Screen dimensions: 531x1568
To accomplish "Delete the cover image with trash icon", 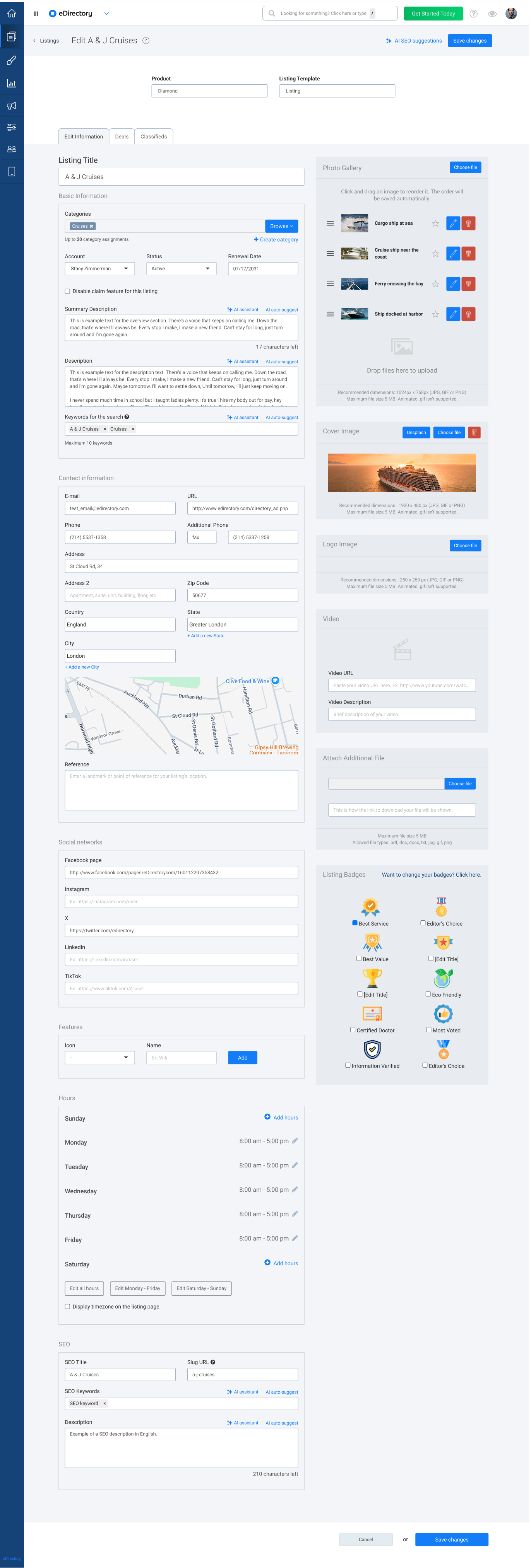I will coord(474,432).
